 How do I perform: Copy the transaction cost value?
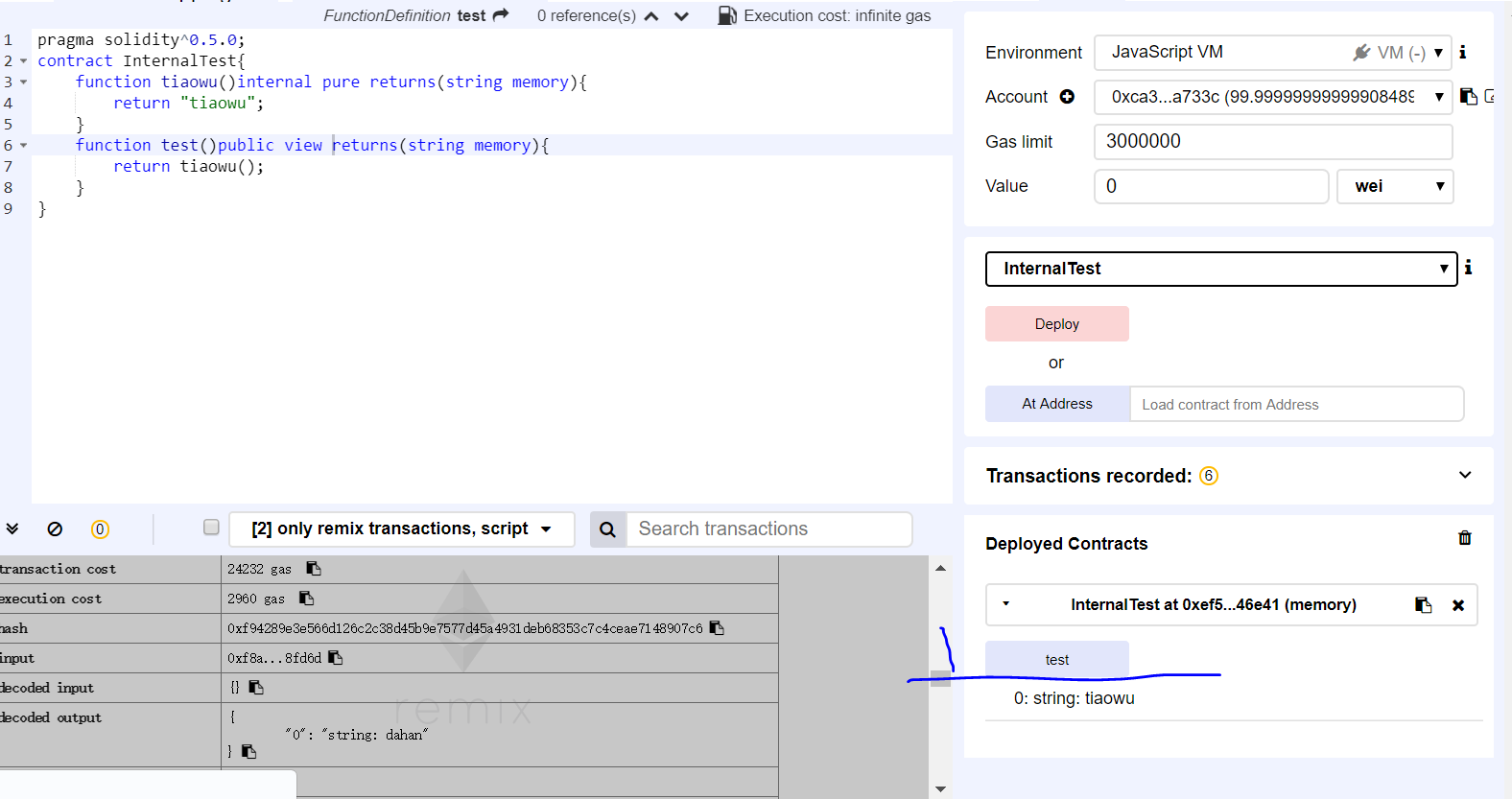coord(314,569)
